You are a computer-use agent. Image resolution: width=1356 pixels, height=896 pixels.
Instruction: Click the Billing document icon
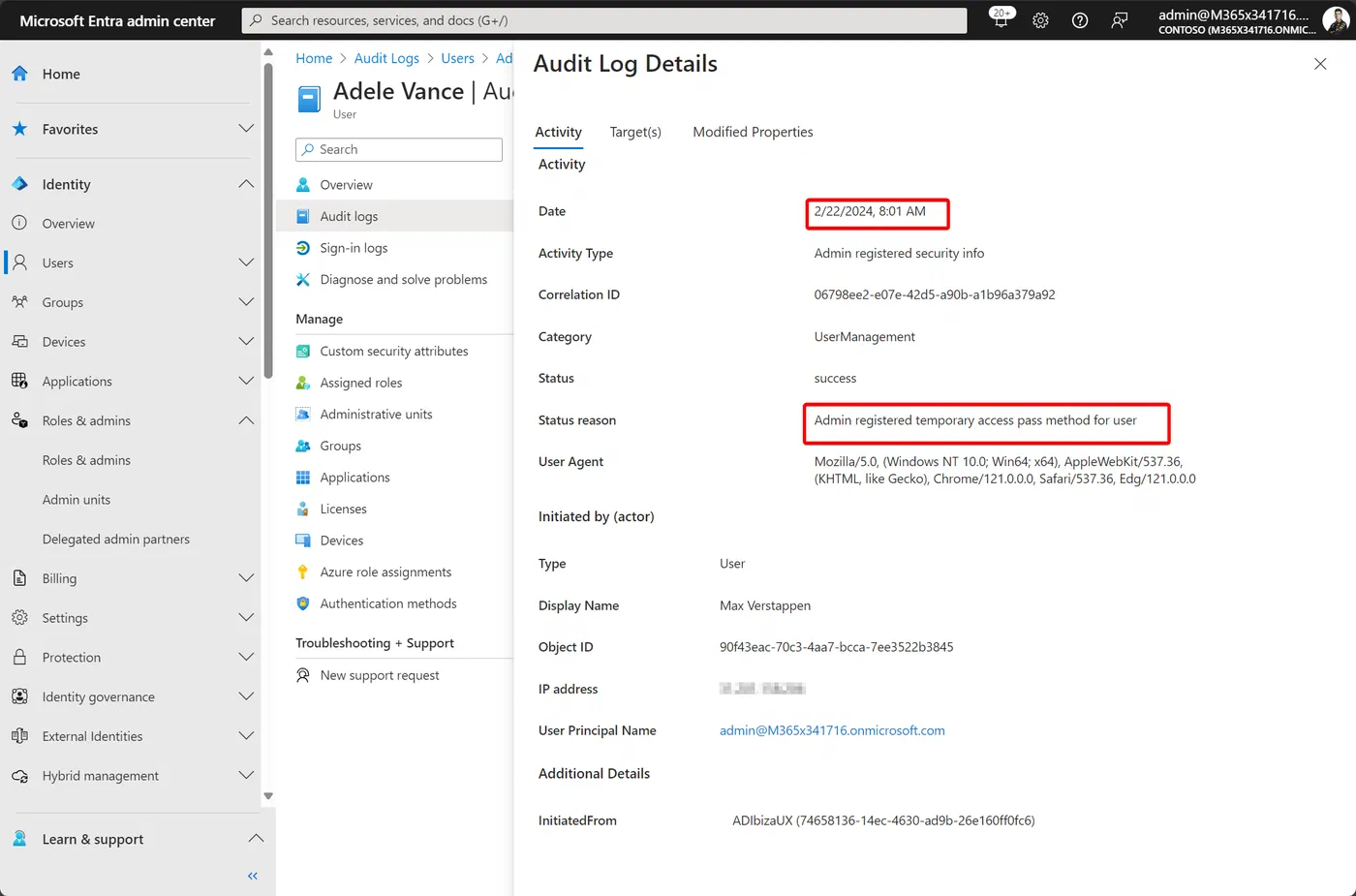pyautogui.click(x=19, y=578)
